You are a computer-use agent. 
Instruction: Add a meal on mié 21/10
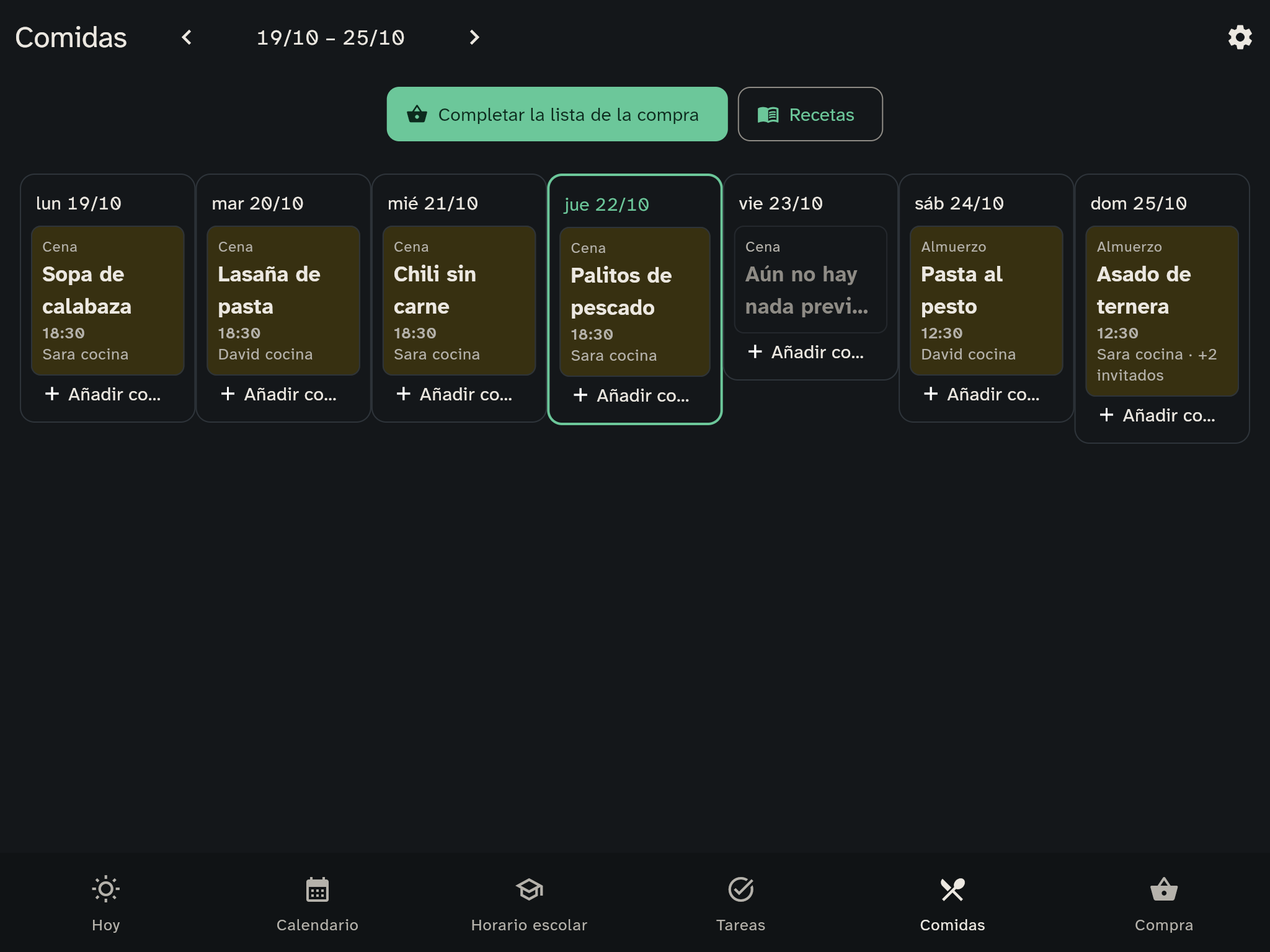[459, 394]
